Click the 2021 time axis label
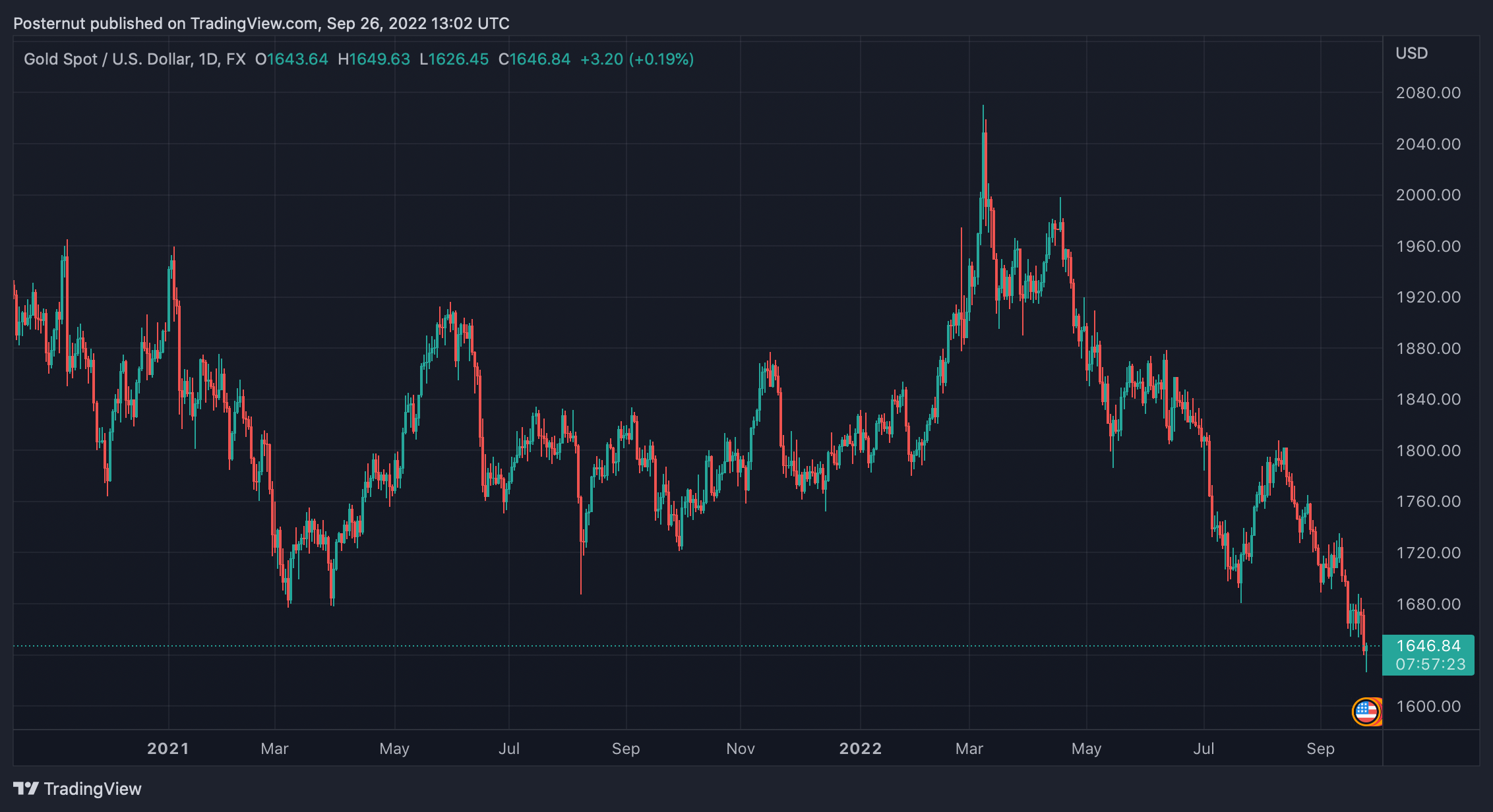1493x812 pixels. pos(168,749)
